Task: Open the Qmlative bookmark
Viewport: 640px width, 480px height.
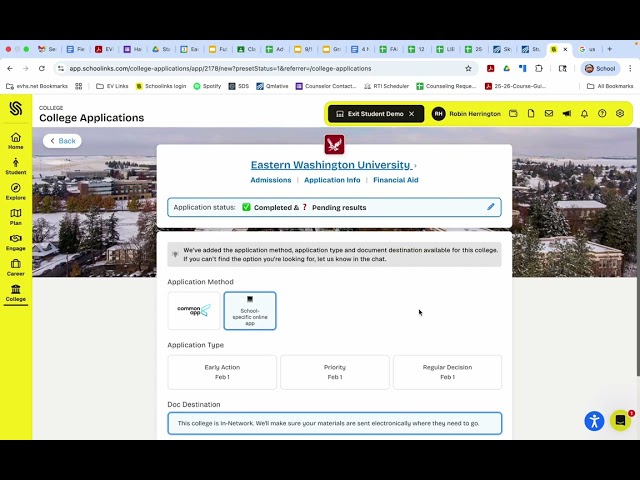Action: [x=272, y=86]
